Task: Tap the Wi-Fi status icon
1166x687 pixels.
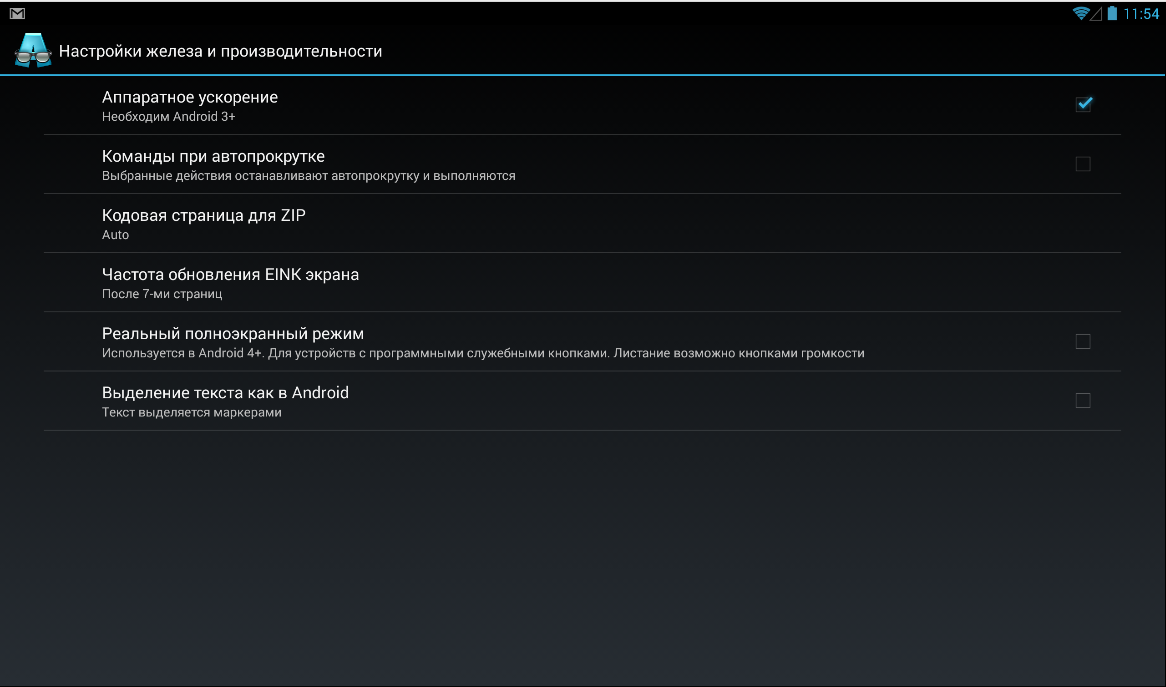Action: point(1081,14)
